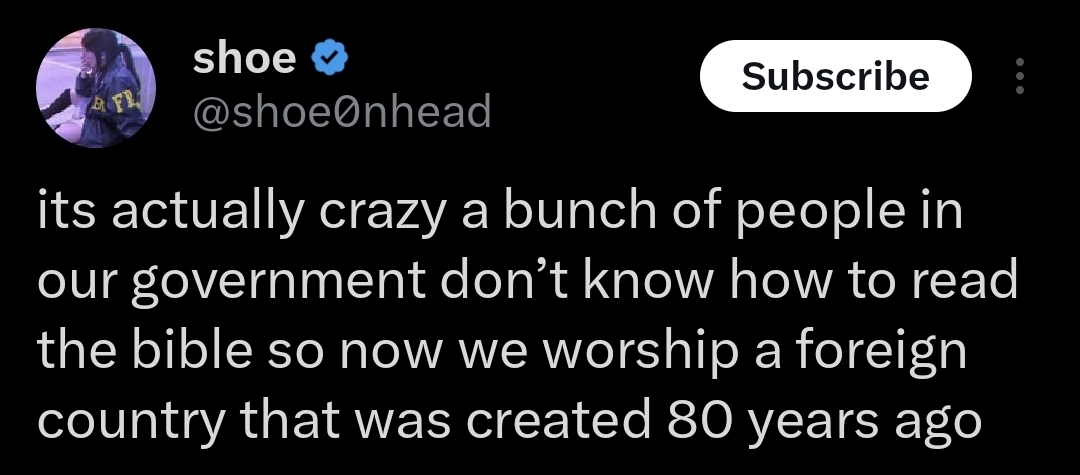Click the blue verified checkmark badge
The height and width of the screenshot is (475, 1080).
[332, 61]
